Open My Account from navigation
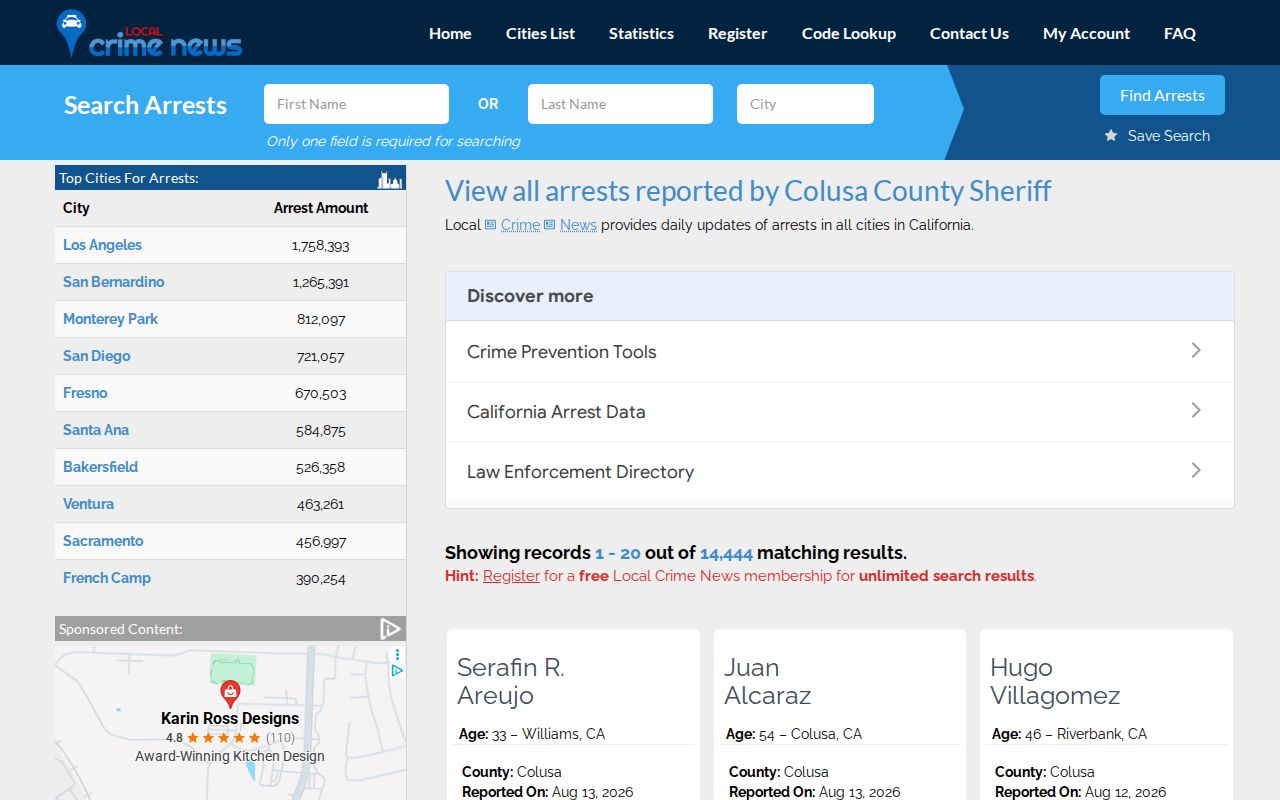This screenshot has width=1280, height=800. (x=1086, y=33)
